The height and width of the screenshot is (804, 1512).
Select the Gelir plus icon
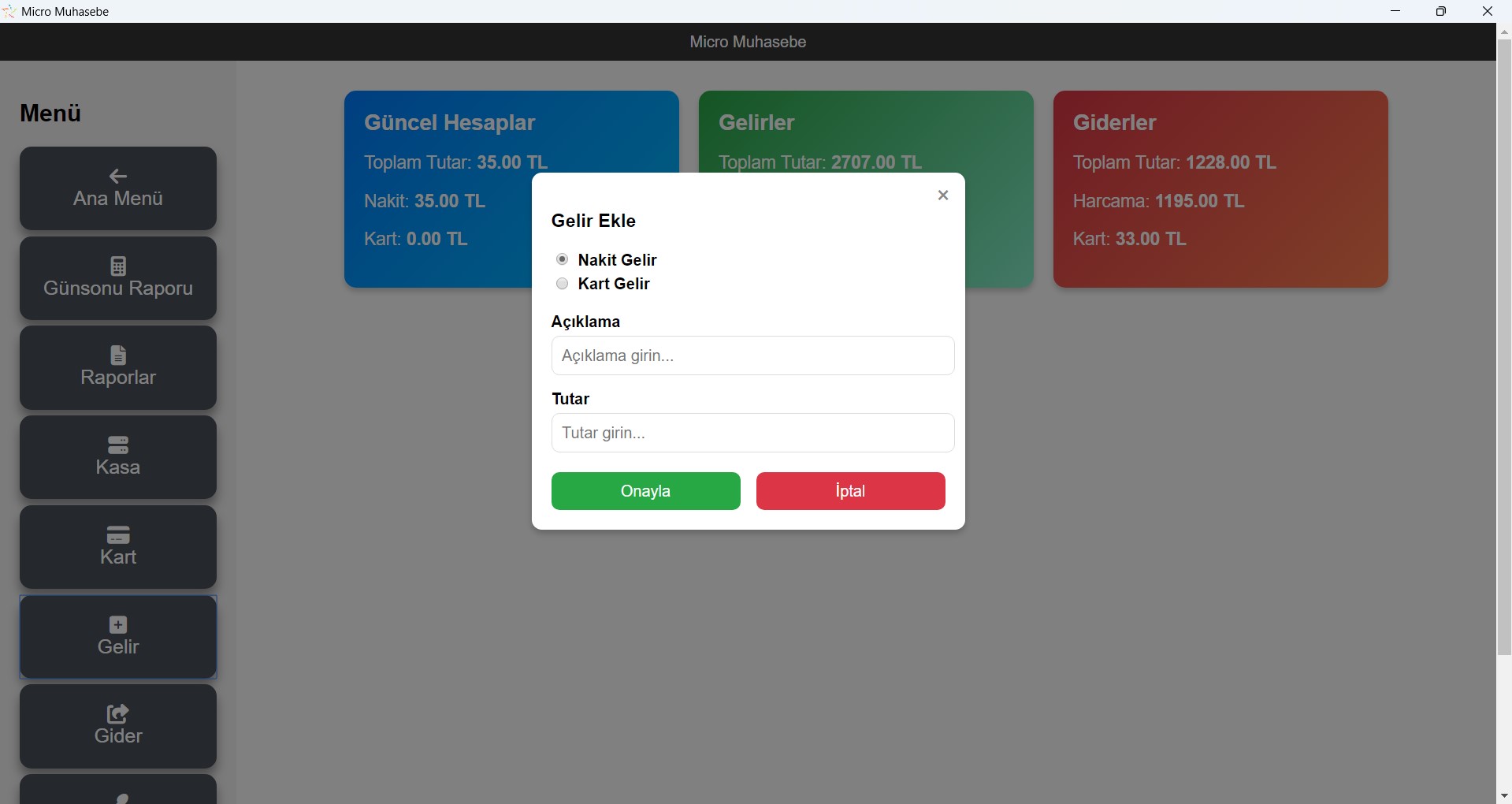point(118,624)
